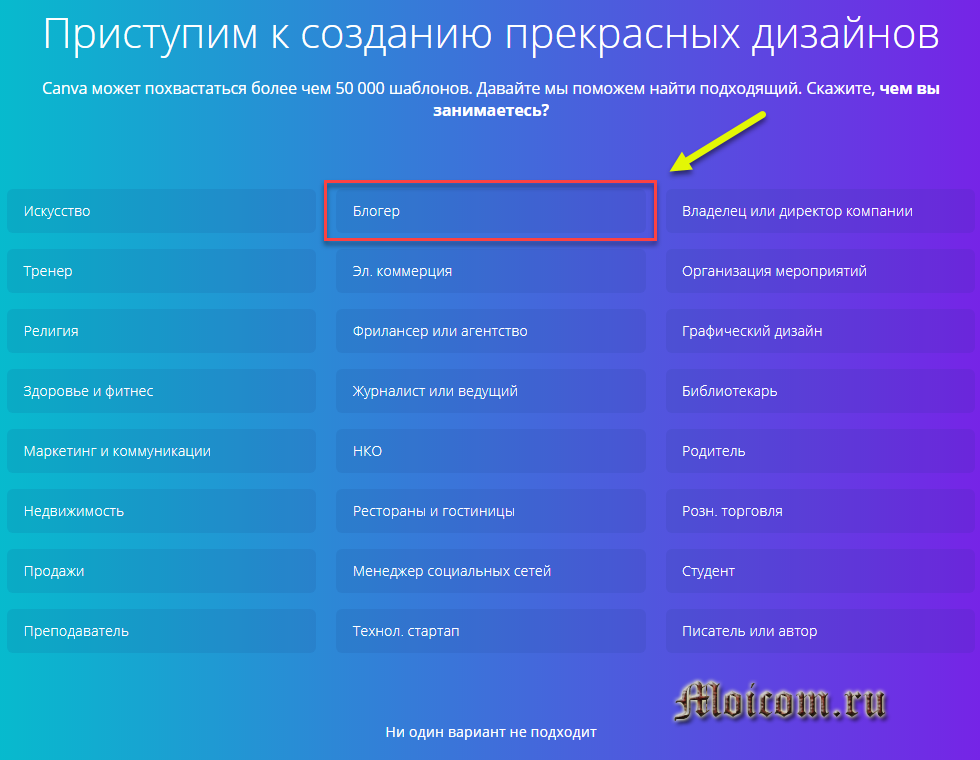The width and height of the screenshot is (980, 760).
Task: Choose Родитель as your role
Action: click(x=820, y=451)
